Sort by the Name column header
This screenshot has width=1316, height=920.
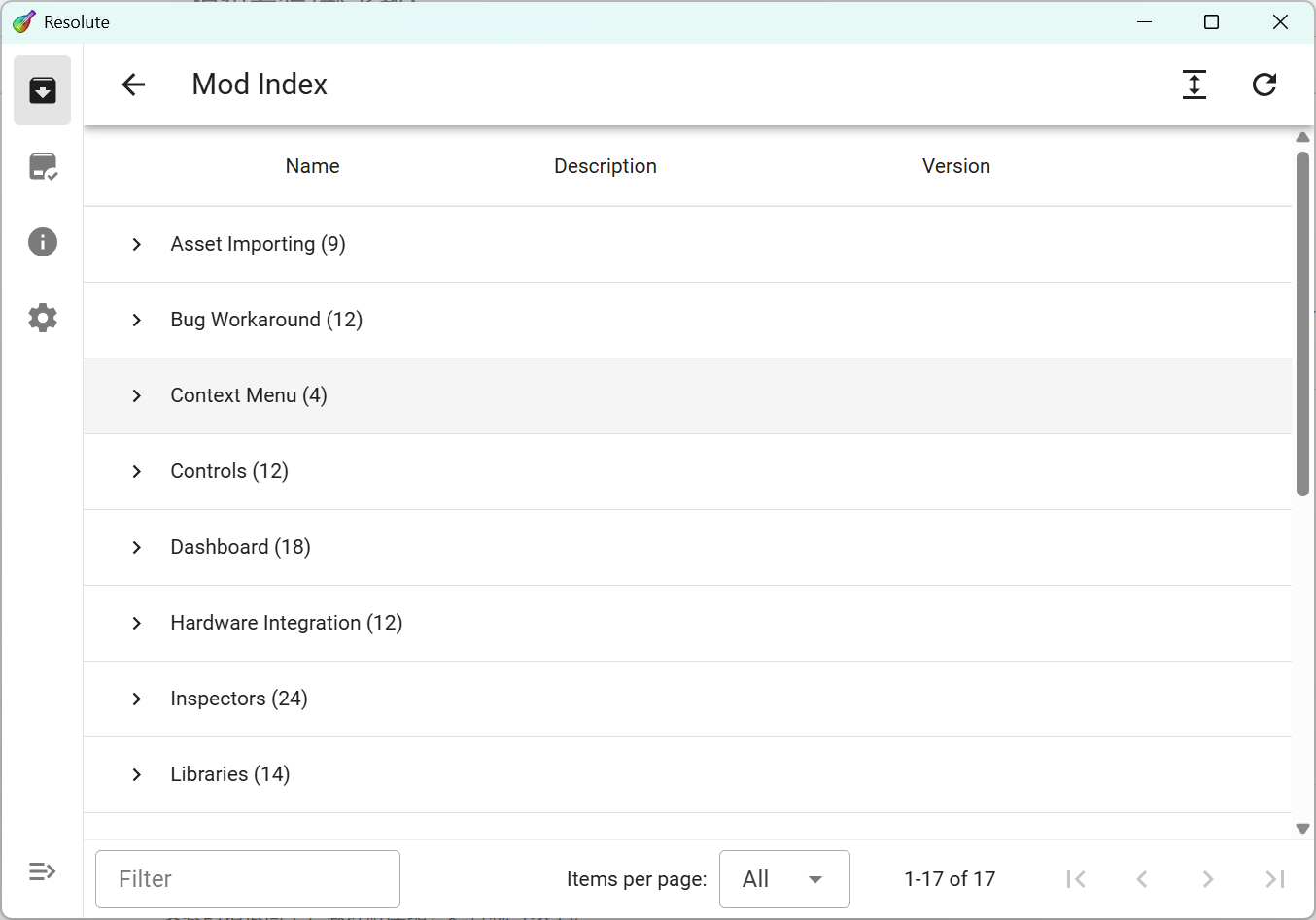(312, 166)
